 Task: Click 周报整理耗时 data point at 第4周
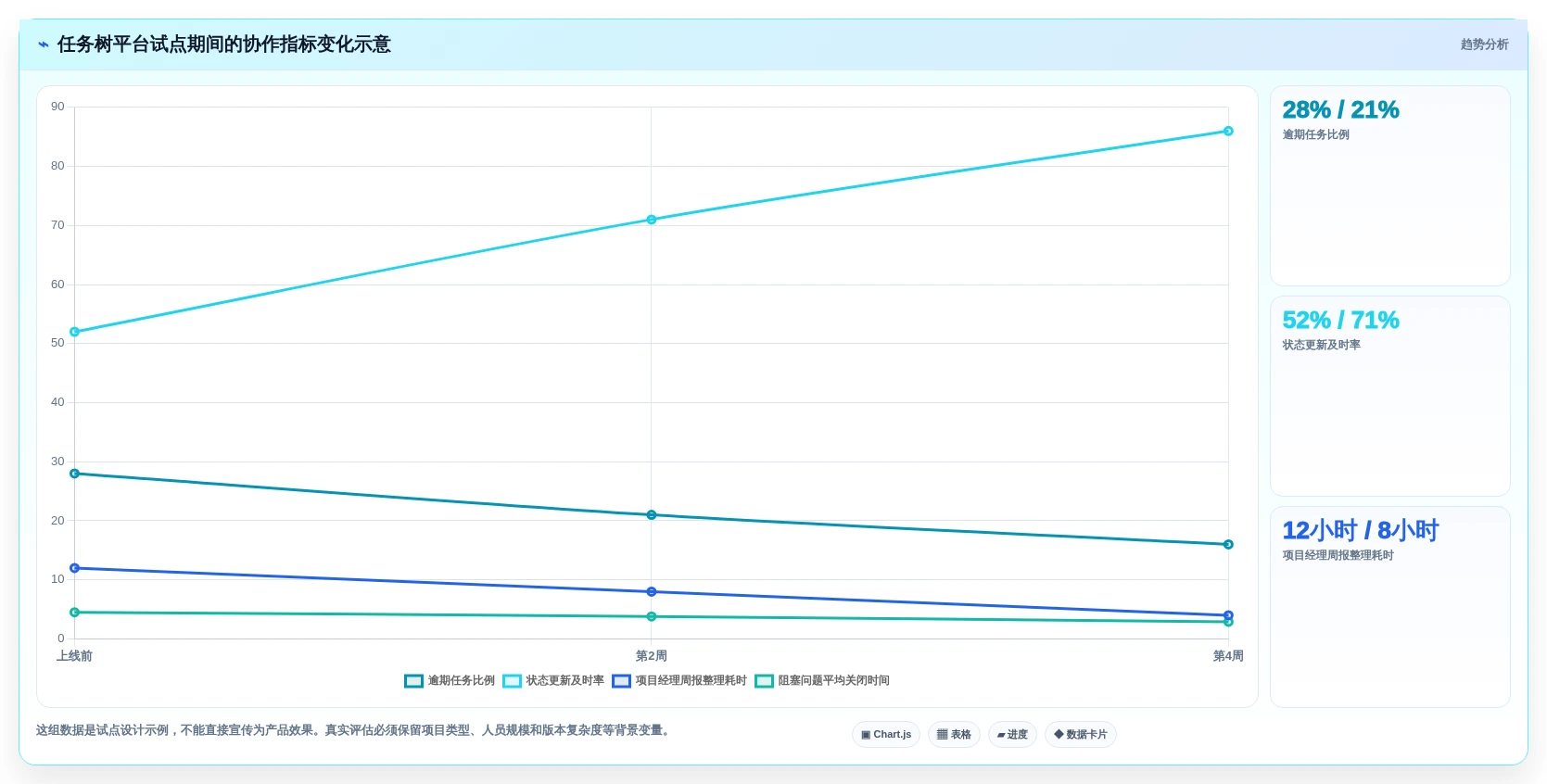(1228, 615)
